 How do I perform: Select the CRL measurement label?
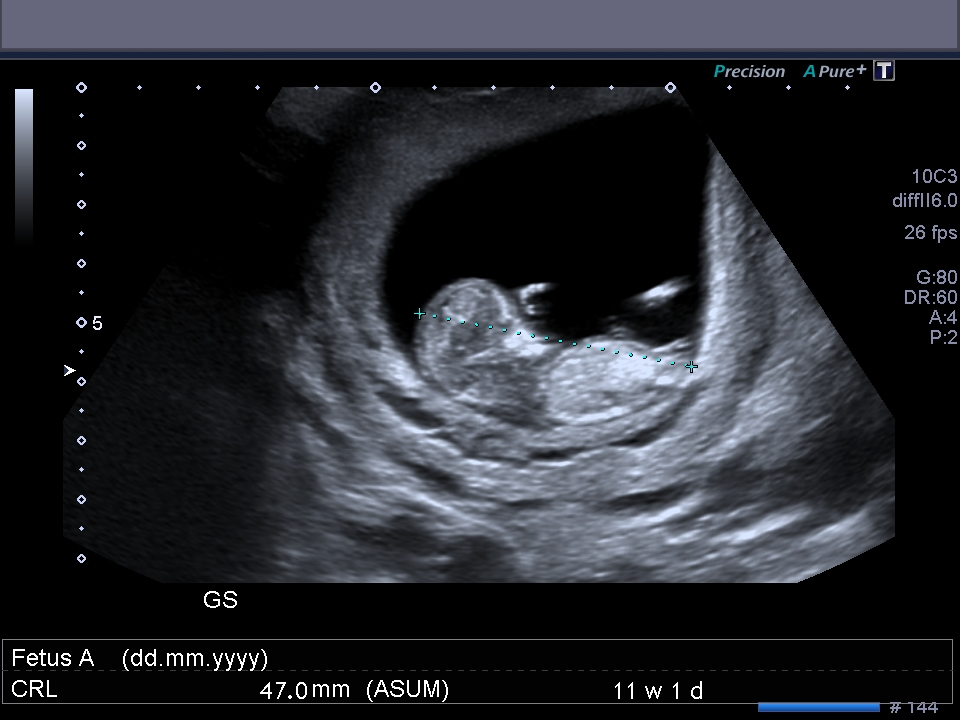click(34, 690)
